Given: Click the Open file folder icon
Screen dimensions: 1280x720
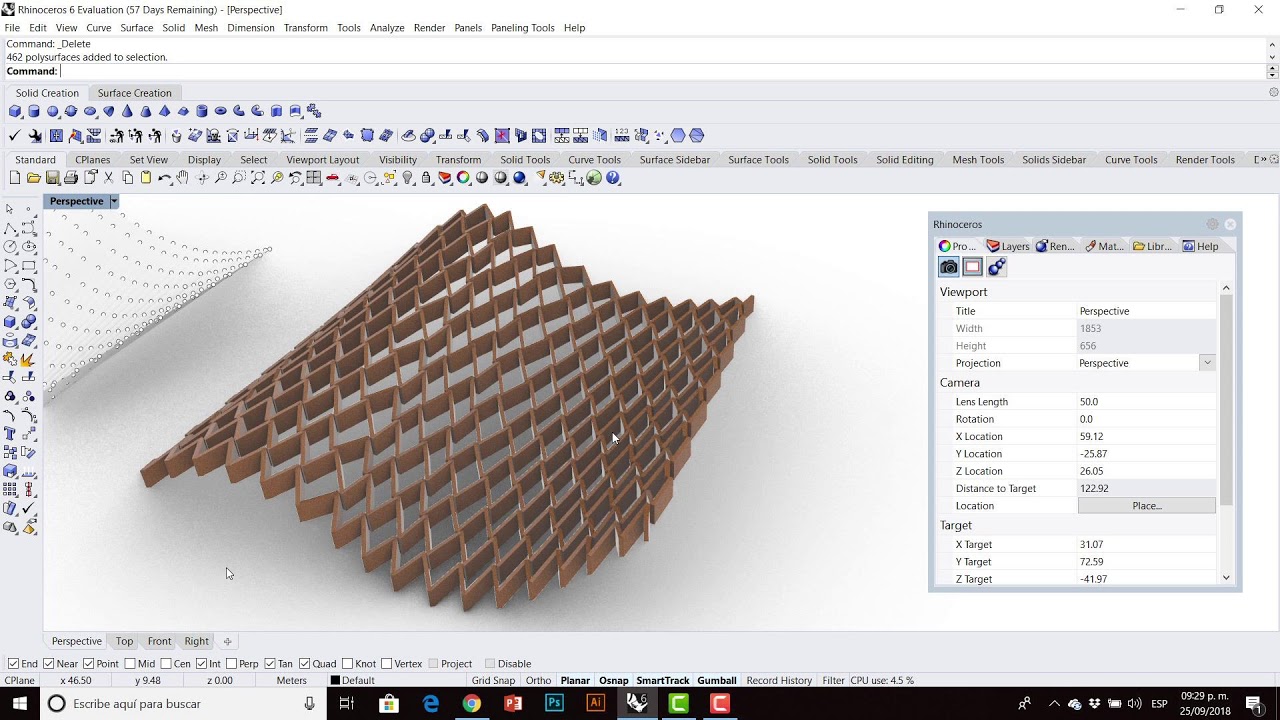Looking at the screenshot, I should pyautogui.click(x=34, y=178).
